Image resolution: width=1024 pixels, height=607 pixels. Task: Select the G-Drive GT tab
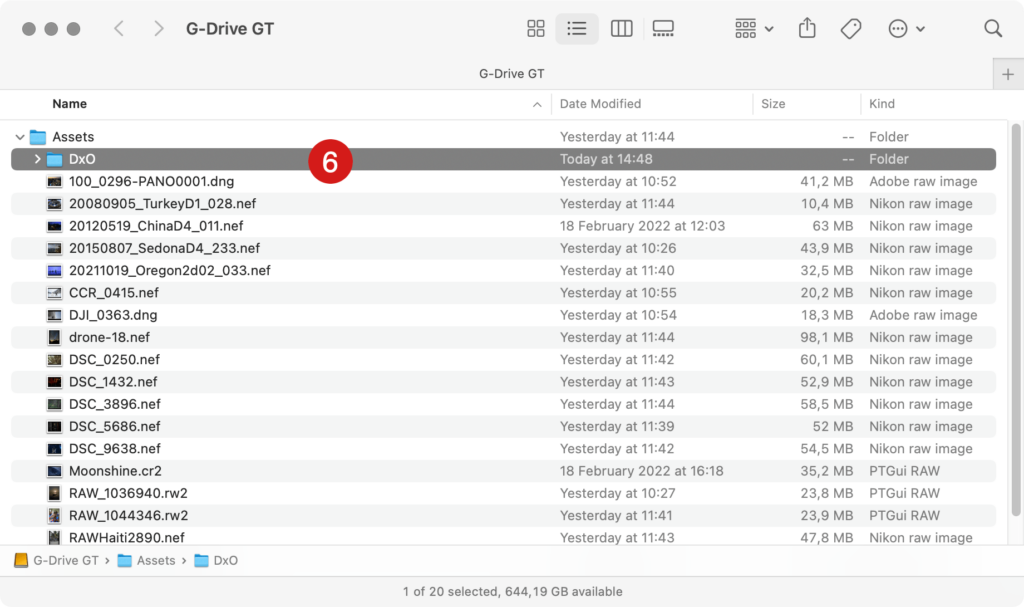click(511, 74)
